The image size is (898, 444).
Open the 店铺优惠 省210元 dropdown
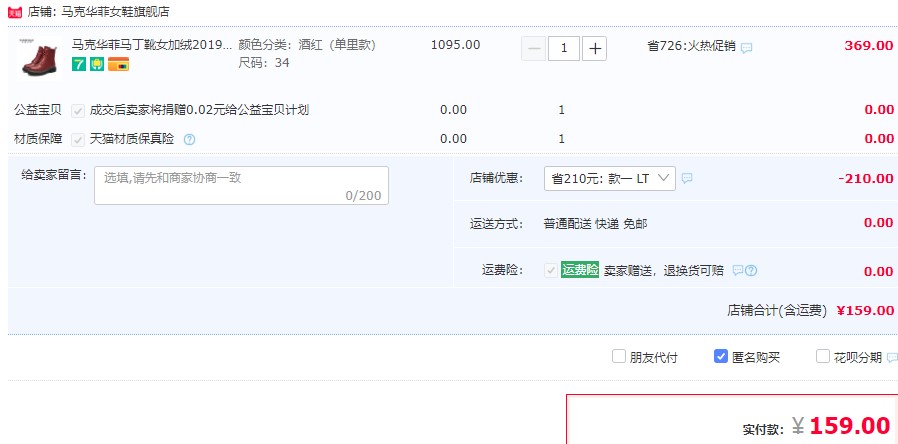pyautogui.click(x=609, y=178)
